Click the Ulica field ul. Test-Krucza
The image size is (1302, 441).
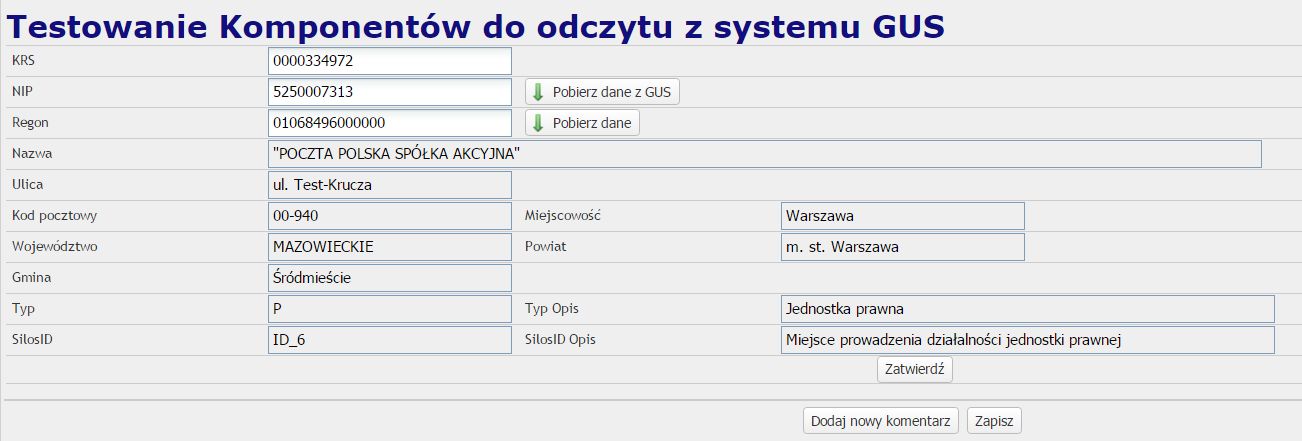pos(390,185)
